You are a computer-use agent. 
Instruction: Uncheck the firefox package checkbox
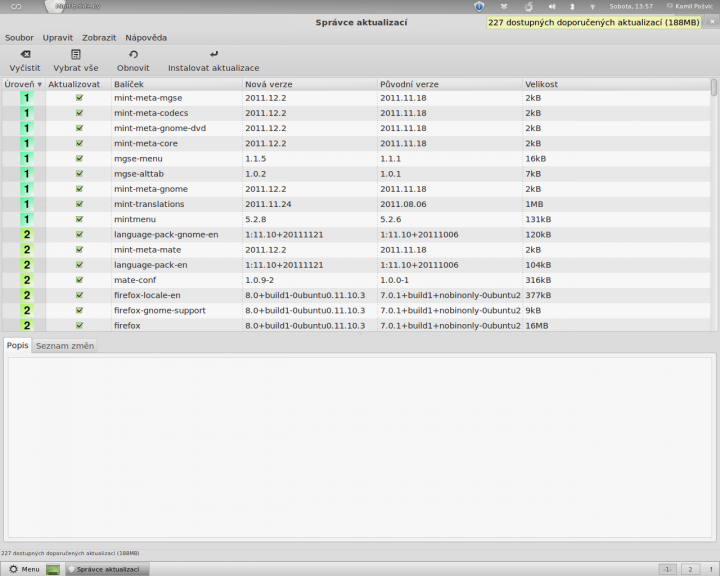(x=79, y=325)
